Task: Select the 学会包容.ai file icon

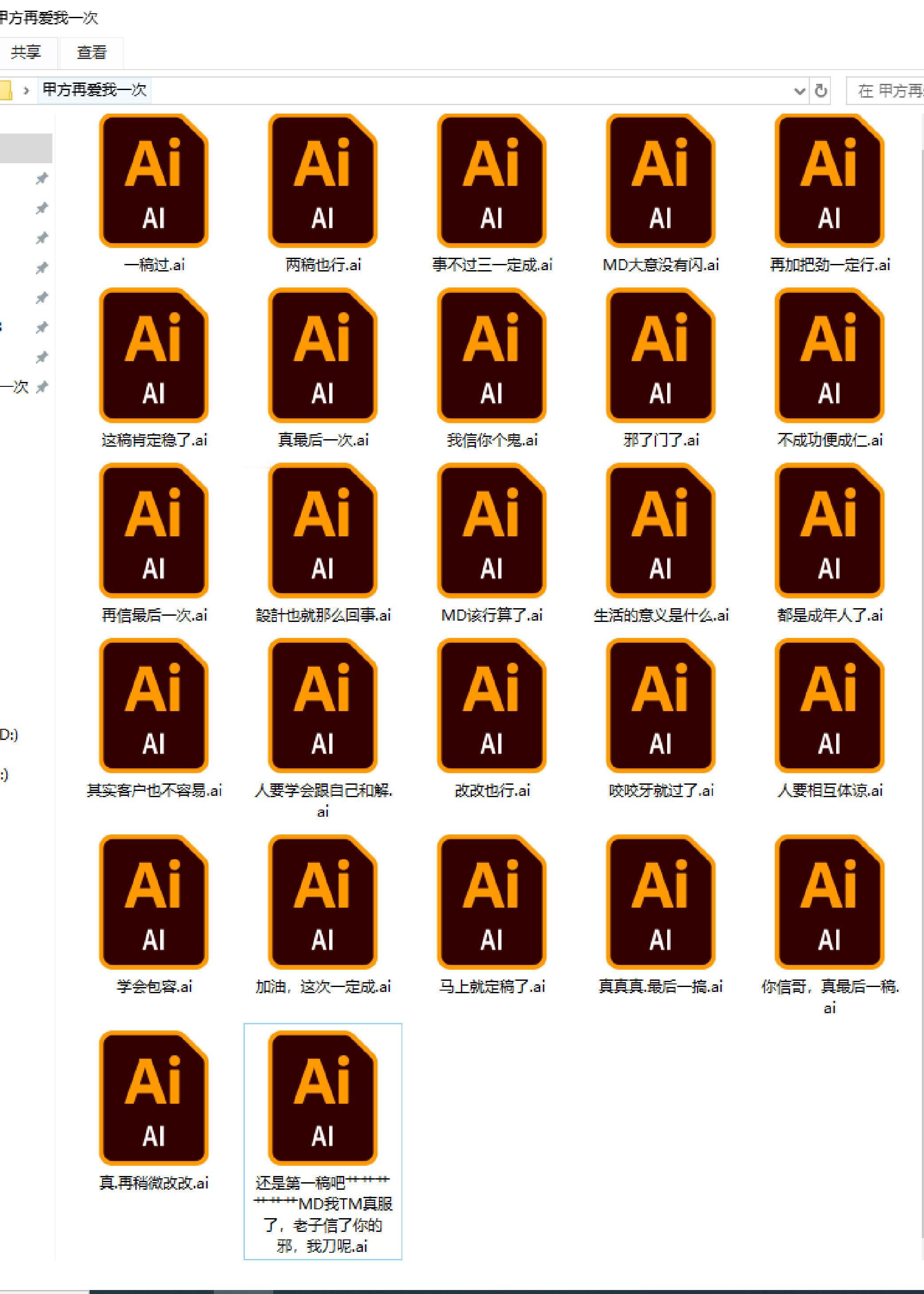Action: tap(153, 902)
